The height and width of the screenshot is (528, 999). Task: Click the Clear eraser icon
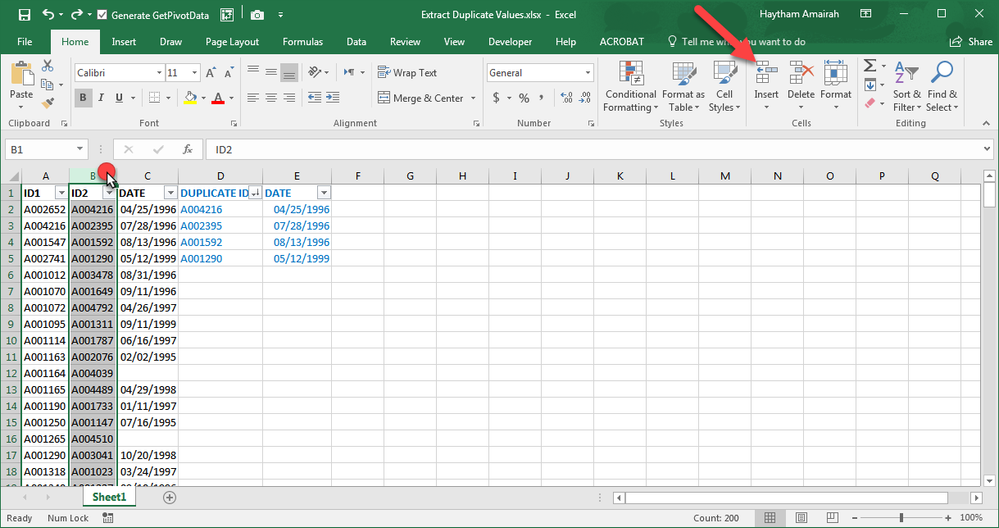870,103
